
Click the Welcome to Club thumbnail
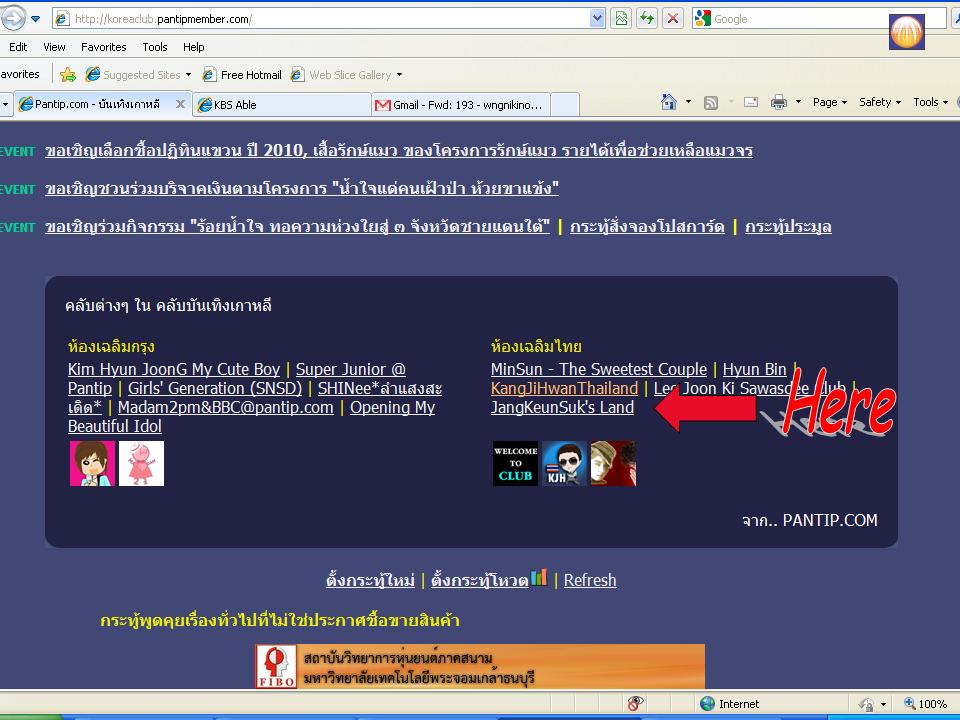pos(516,463)
